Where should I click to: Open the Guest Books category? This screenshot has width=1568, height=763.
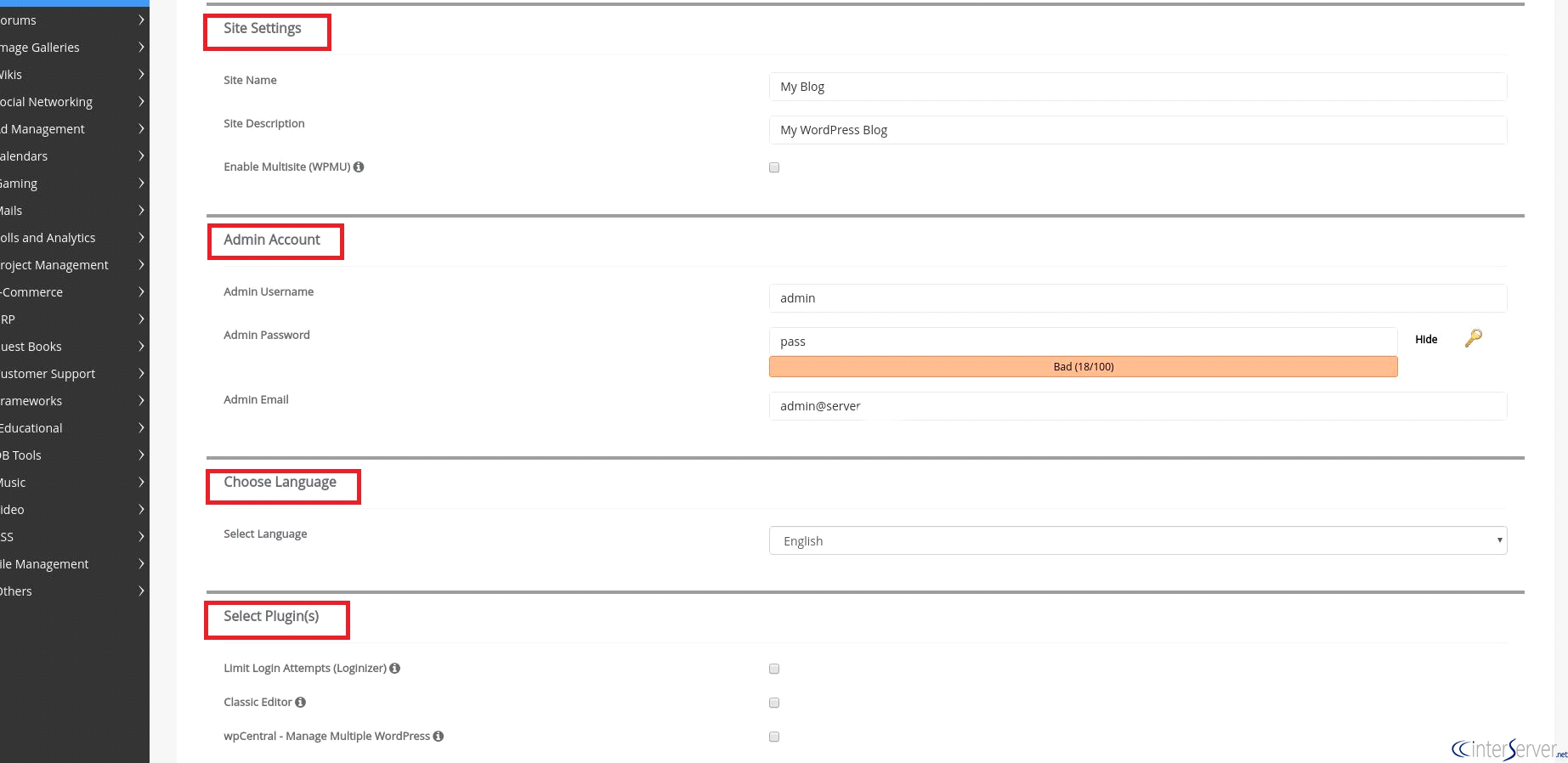(x=75, y=347)
